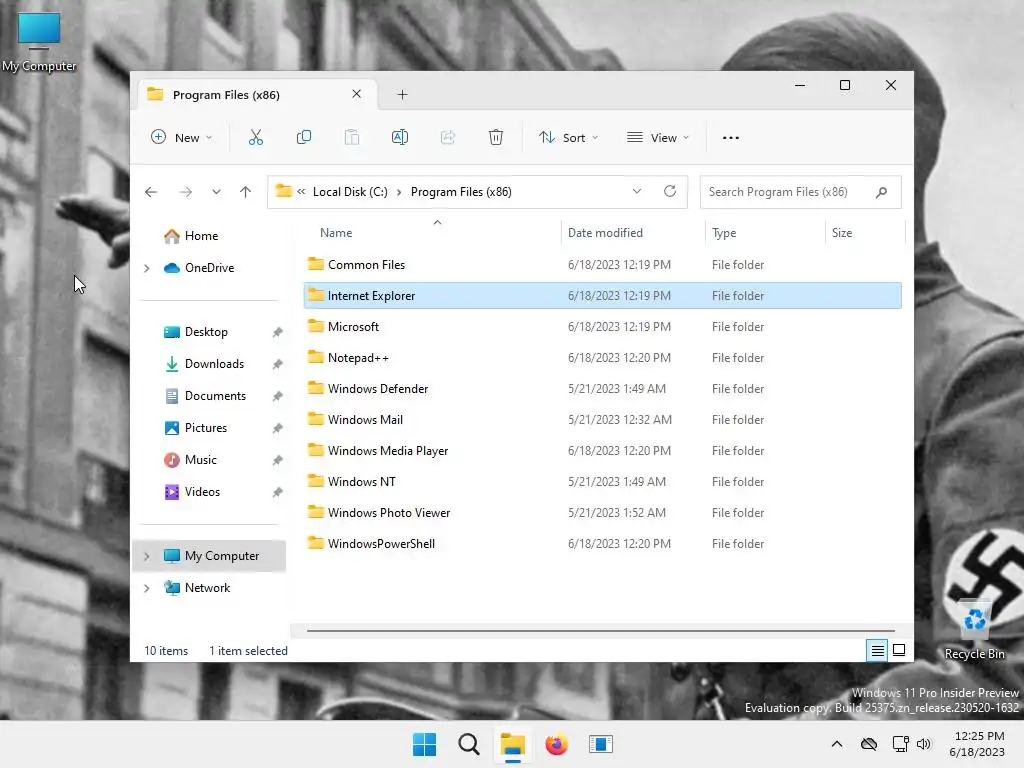
Task: Launch Firefox from the taskbar
Action: click(x=556, y=744)
